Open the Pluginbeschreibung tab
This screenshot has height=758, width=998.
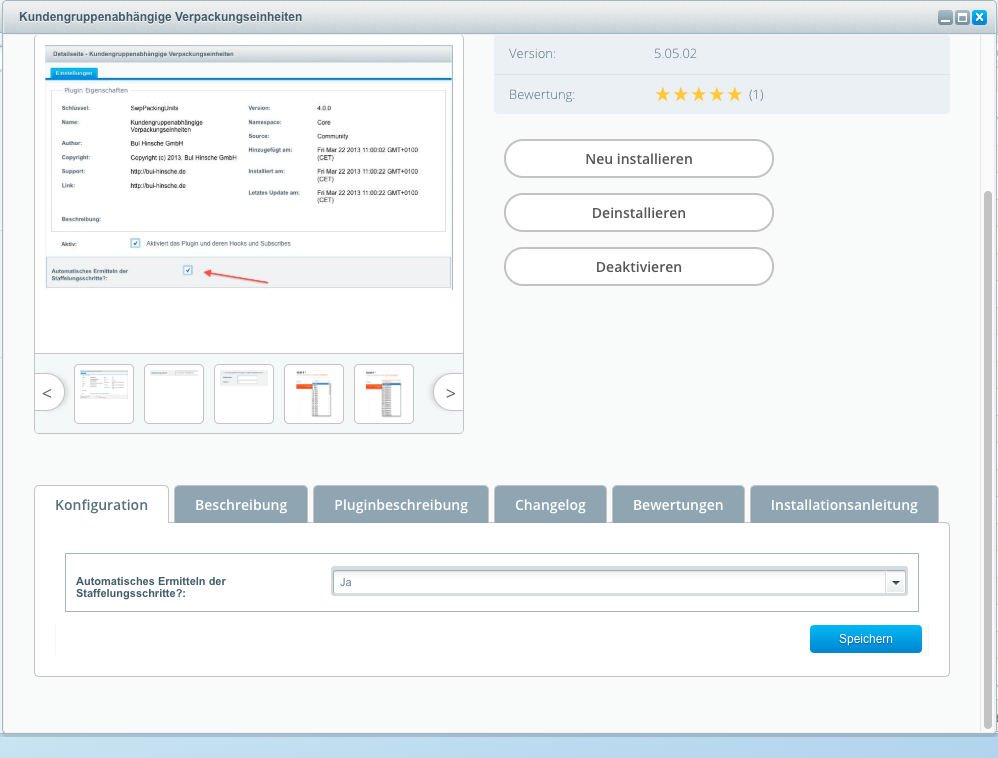coord(401,505)
